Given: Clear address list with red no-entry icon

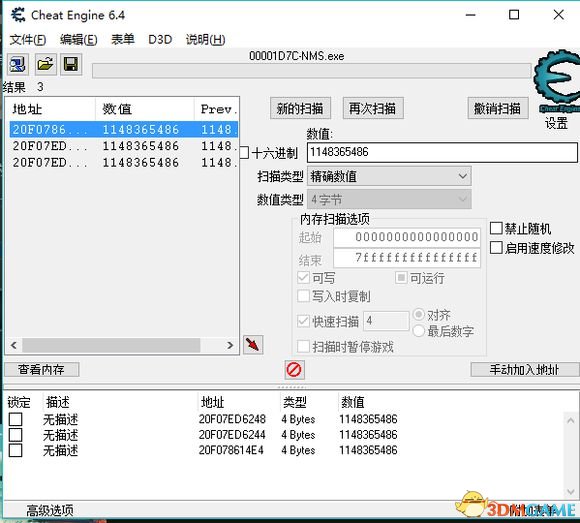Looking at the screenshot, I should (294, 370).
